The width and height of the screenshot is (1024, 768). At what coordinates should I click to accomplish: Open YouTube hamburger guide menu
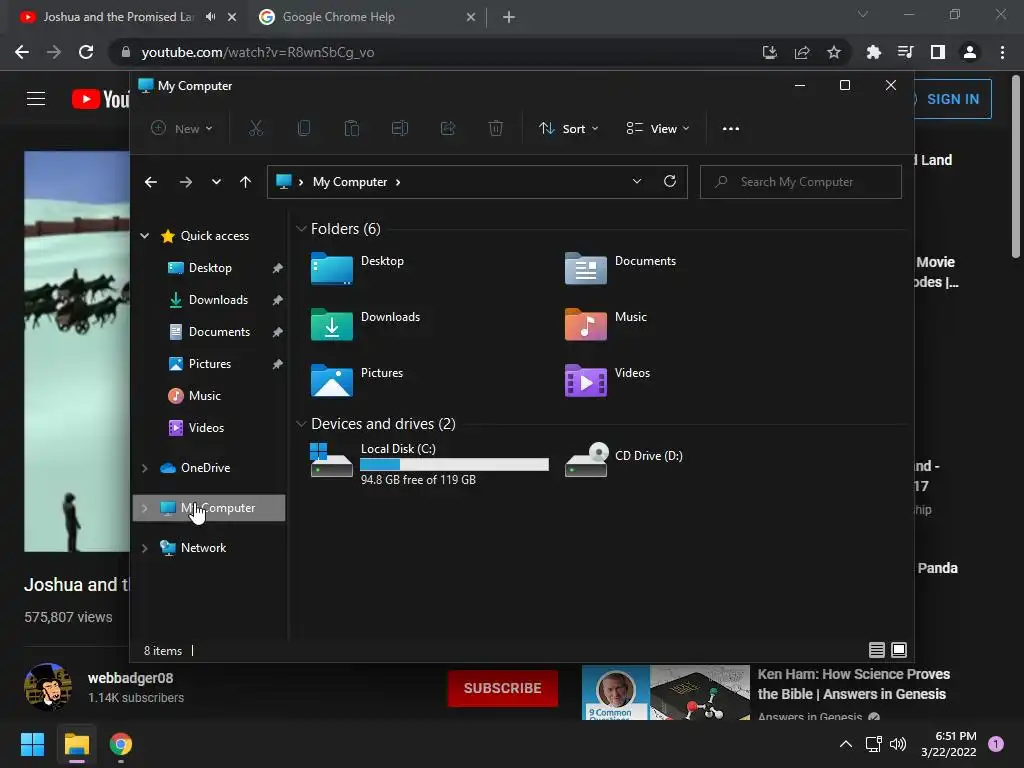click(36, 99)
